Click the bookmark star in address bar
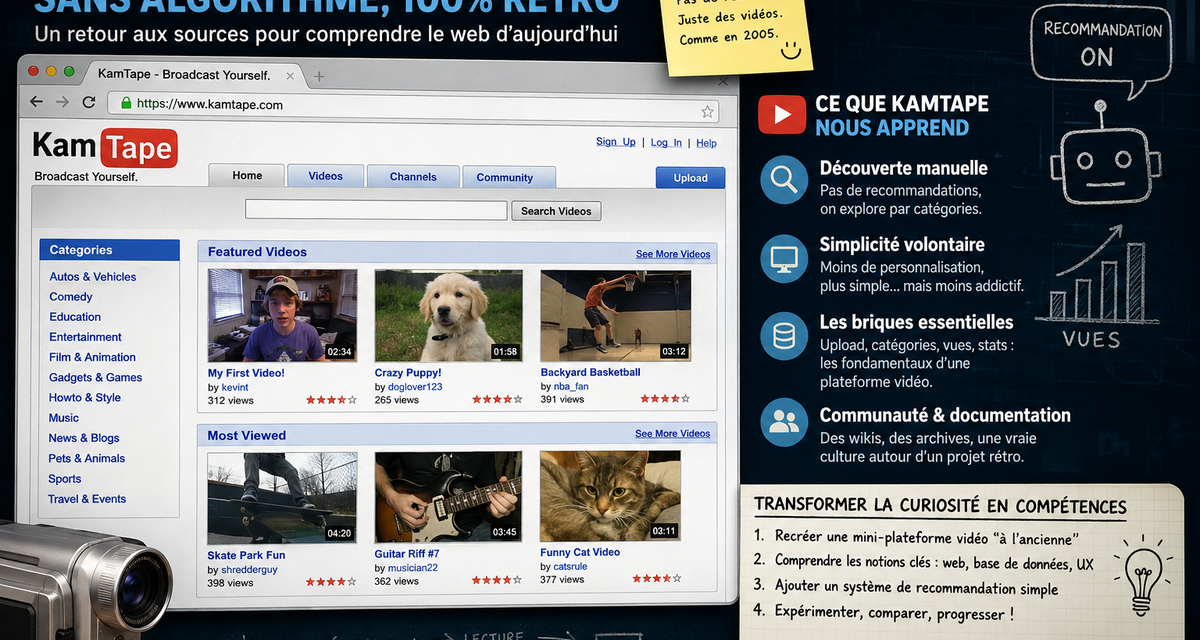The image size is (1200, 640). click(707, 112)
